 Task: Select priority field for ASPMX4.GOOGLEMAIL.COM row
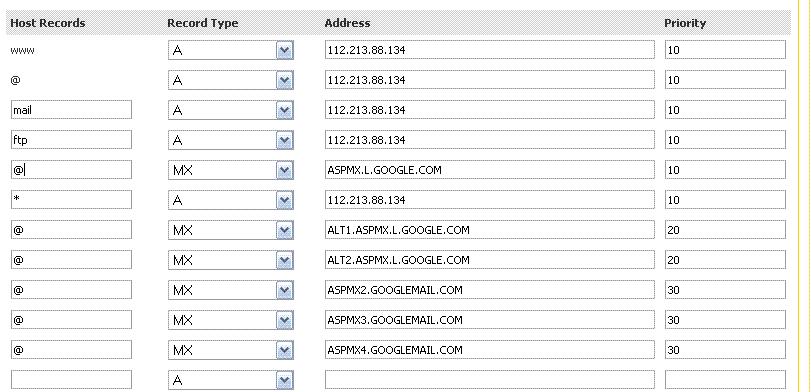click(x=725, y=350)
